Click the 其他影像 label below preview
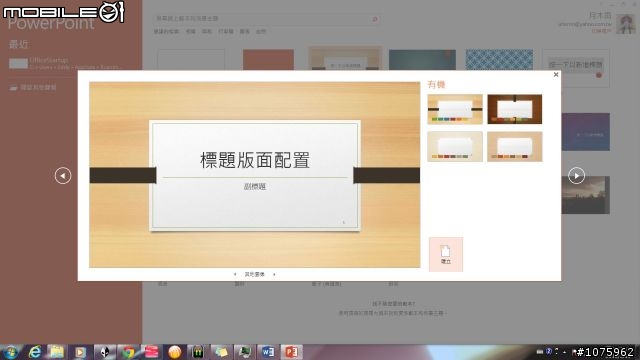This screenshot has height=360, width=640. click(254, 274)
